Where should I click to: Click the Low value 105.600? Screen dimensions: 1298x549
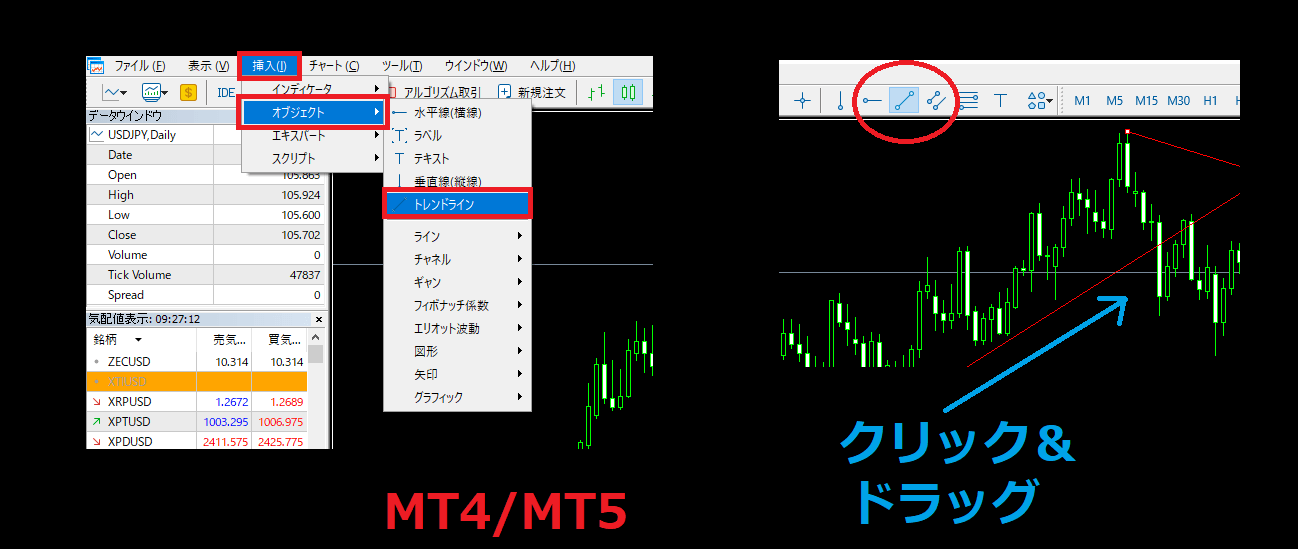[x=300, y=215]
